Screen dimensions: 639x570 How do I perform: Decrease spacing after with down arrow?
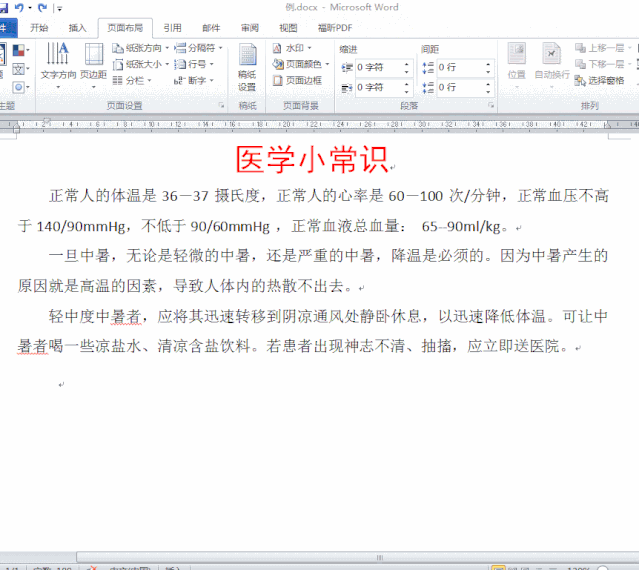point(488,91)
